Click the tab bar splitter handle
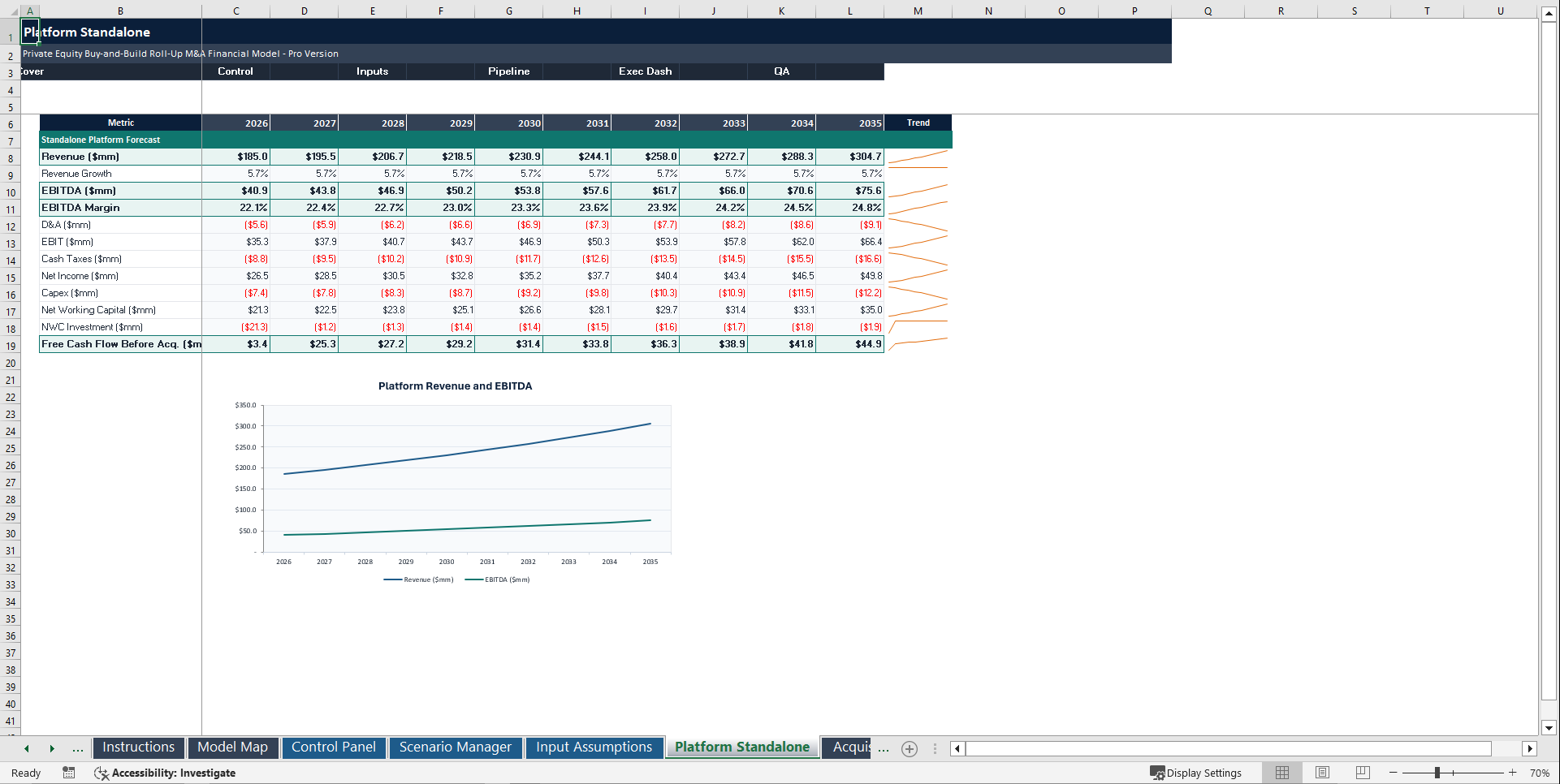 pos(935,749)
